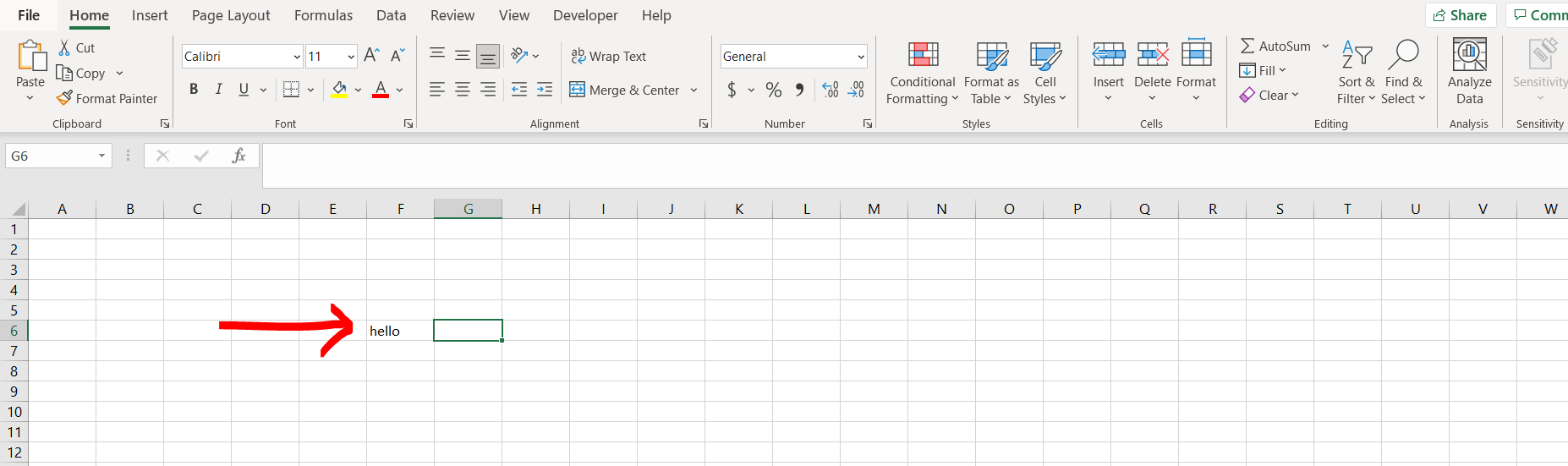This screenshot has width=1568, height=466.
Task: Toggle Bold formatting
Action: tap(194, 90)
